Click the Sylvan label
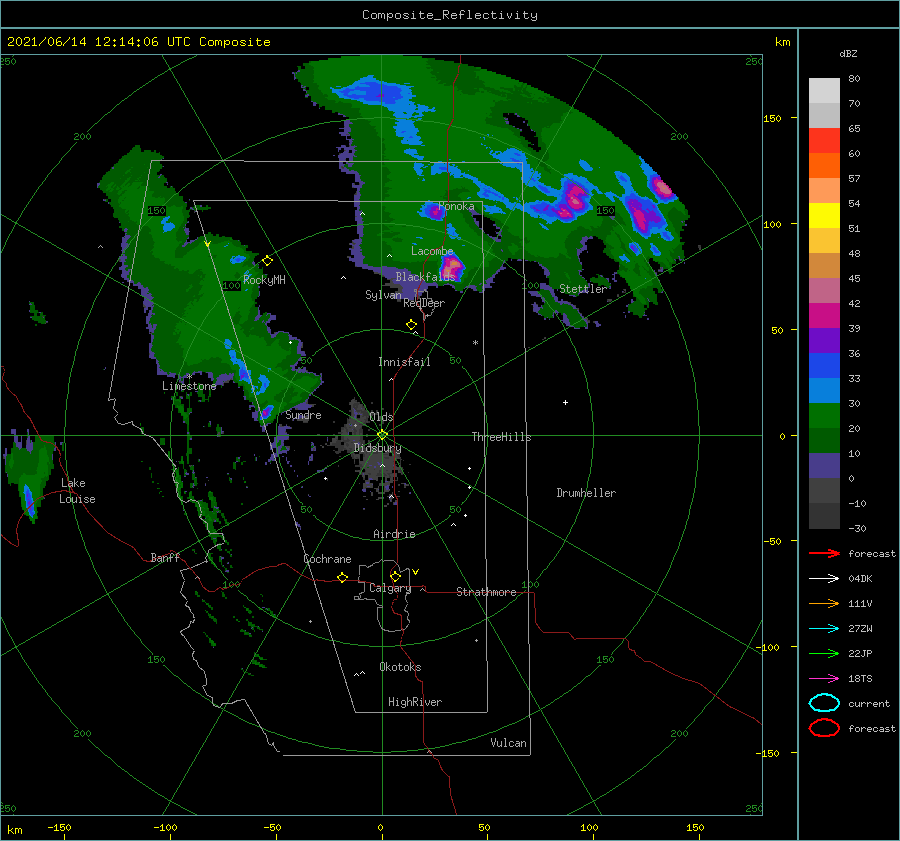Image resolution: width=900 pixels, height=841 pixels. click(x=383, y=295)
